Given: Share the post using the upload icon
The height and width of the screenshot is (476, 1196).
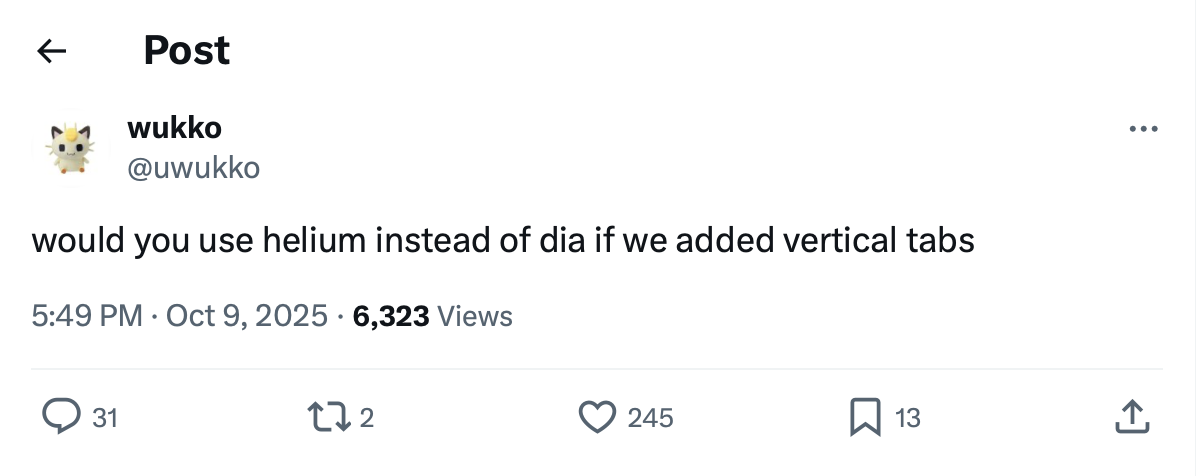Looking at the screenshot, I should (1129, 417).
